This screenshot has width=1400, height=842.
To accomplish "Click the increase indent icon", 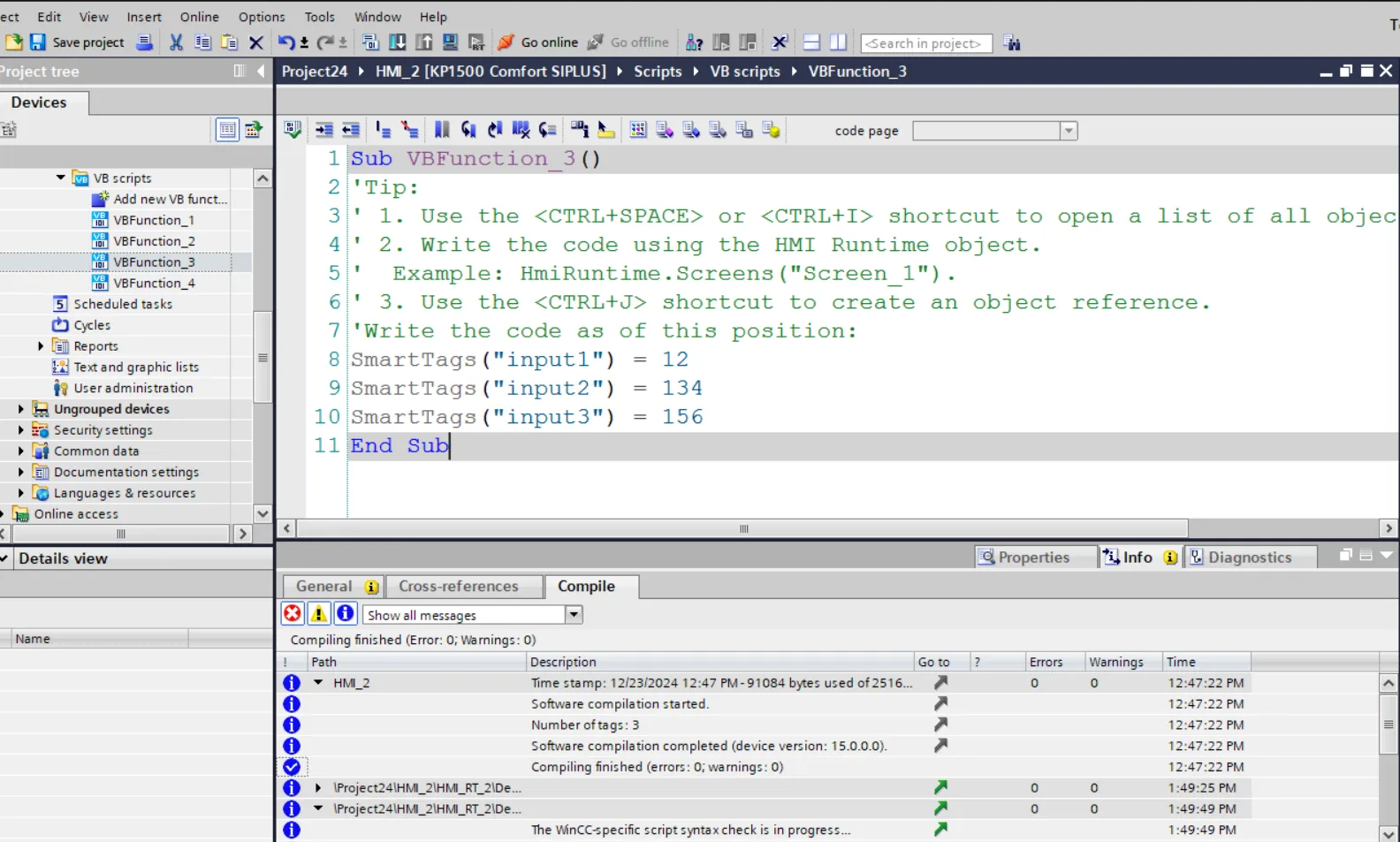I will [324, 130].
